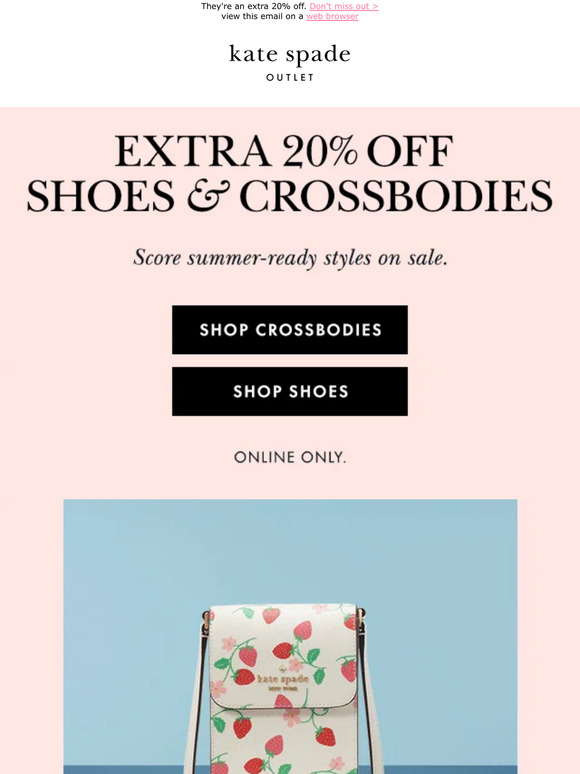Click the gold kate spade lettering on bag

point(283,679)
